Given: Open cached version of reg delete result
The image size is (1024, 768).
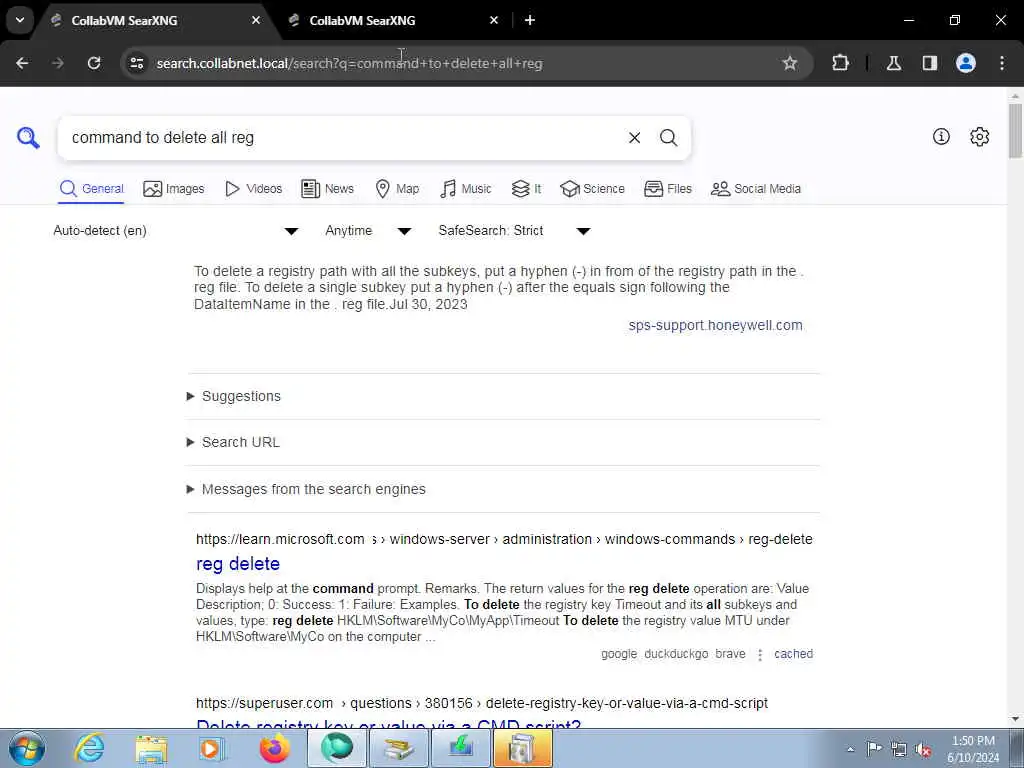Looking at the screenshot, I should pos(793,654).
